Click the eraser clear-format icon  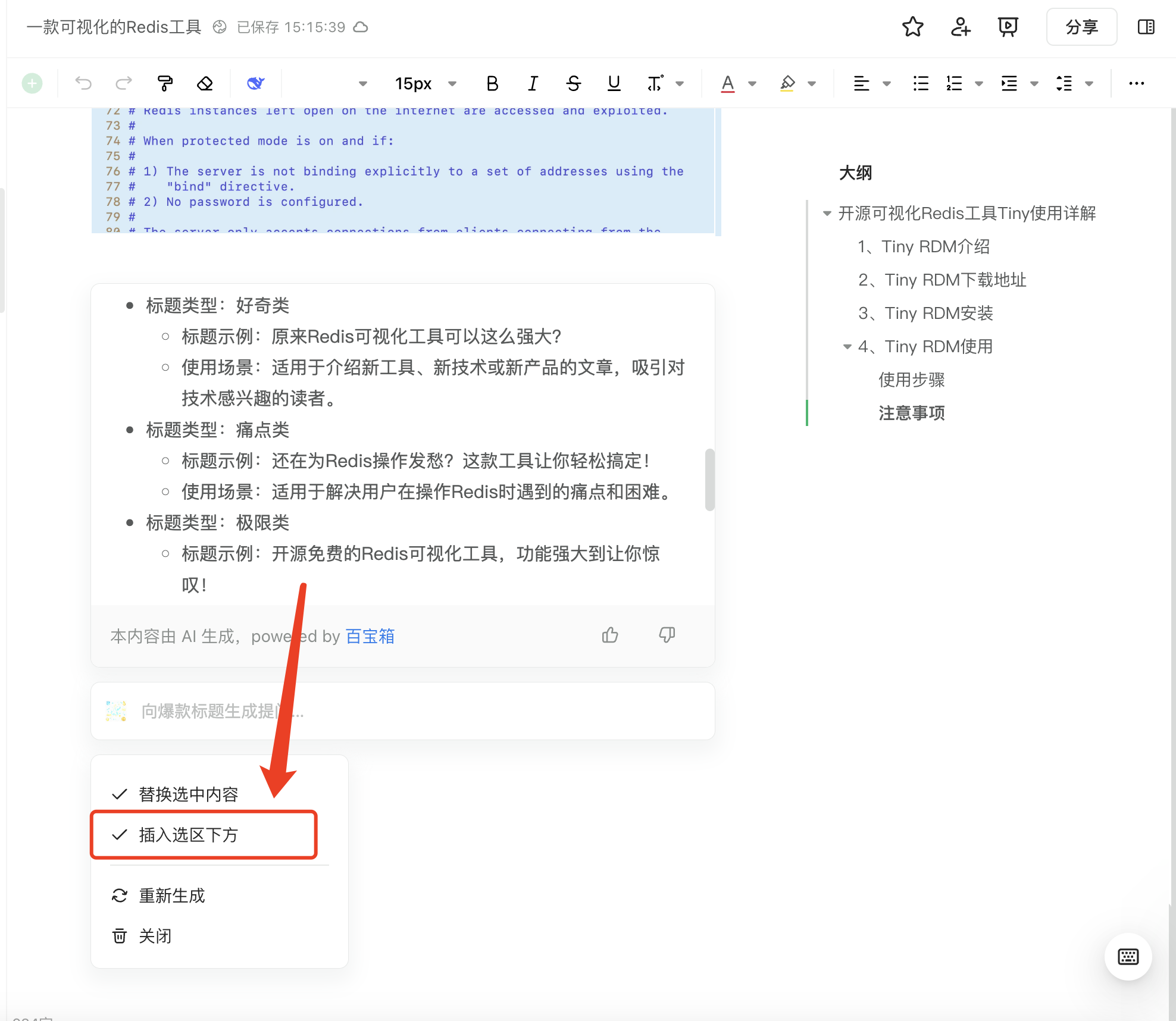tap(205, 83)
